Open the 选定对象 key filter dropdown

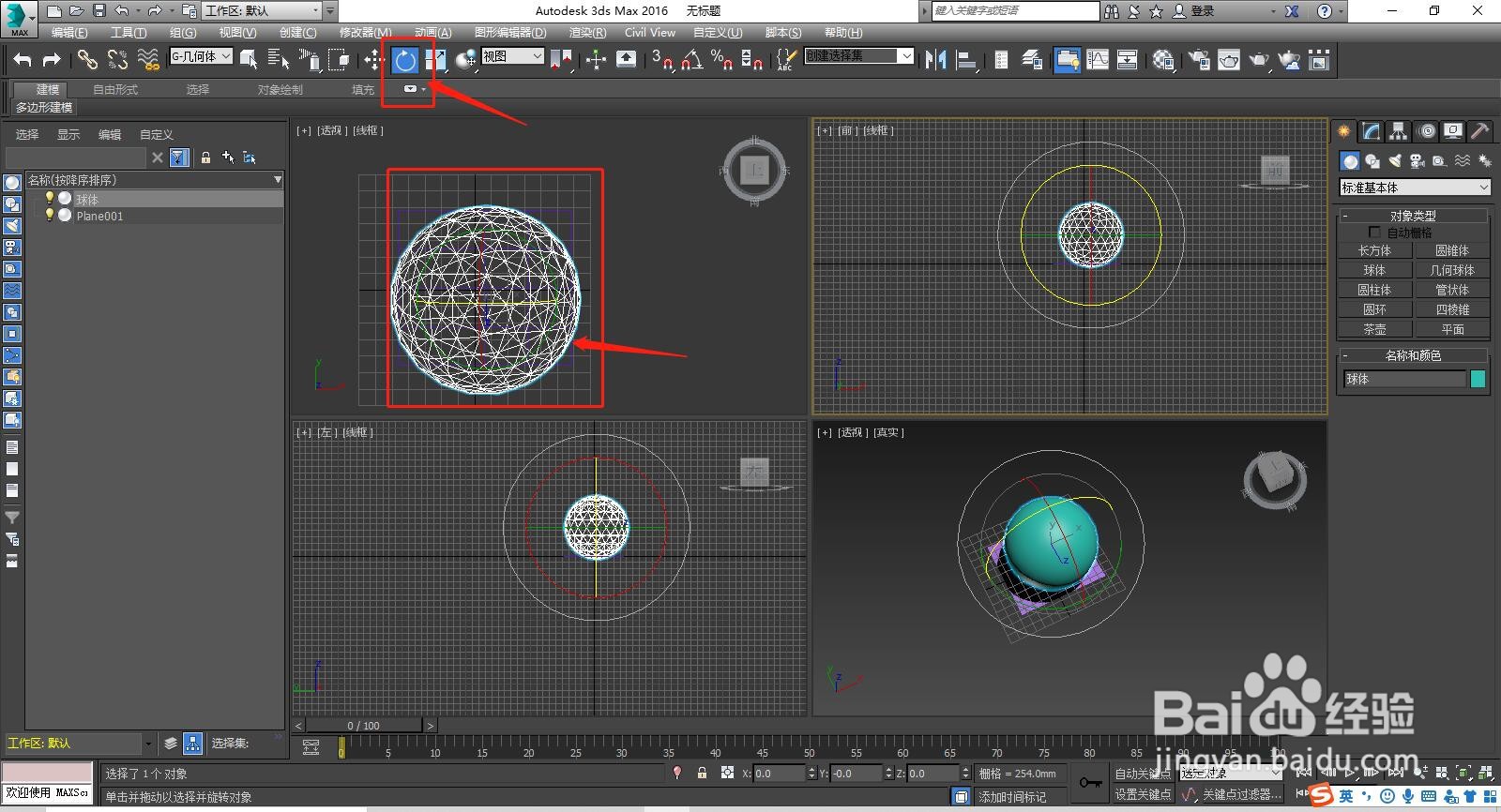[x=1230, y=774]
